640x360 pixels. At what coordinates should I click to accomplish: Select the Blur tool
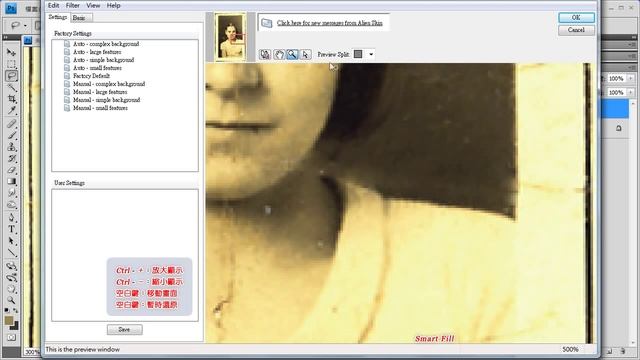click(x=11, y=193)
